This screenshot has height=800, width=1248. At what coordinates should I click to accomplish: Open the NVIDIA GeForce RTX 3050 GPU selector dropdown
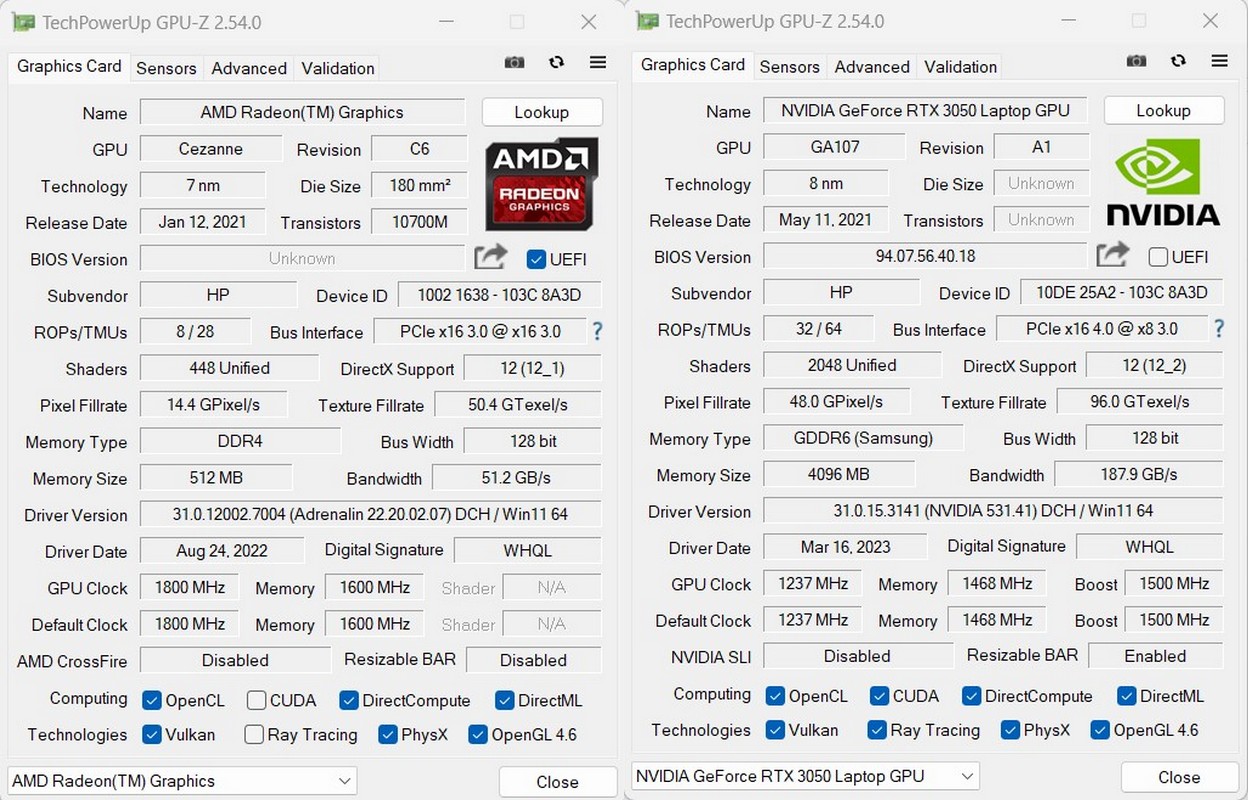(805, 776)
